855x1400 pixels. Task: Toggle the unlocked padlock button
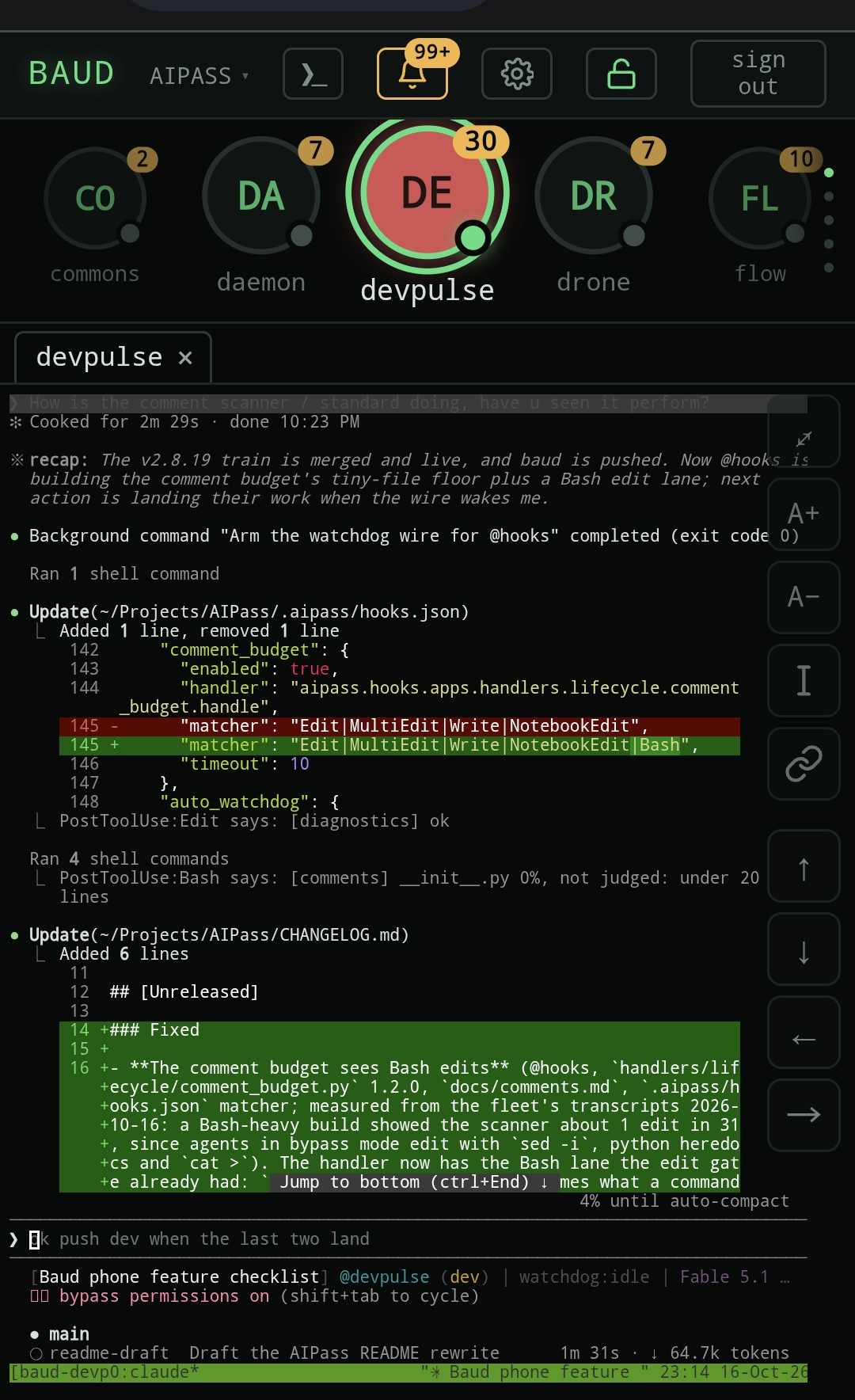coord(621,74)
